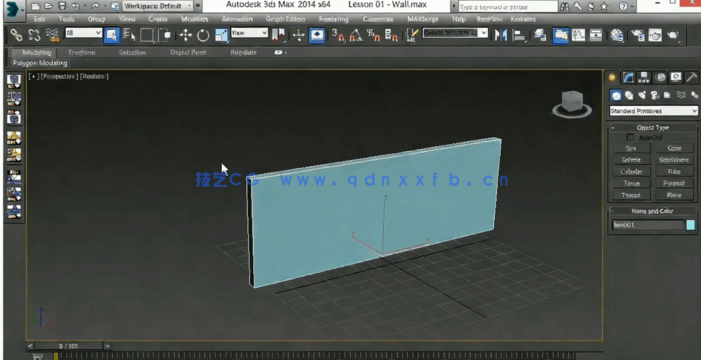Screen dimensions: 701x360
Task: Open the Customize menu
Action: click(378, 19)
